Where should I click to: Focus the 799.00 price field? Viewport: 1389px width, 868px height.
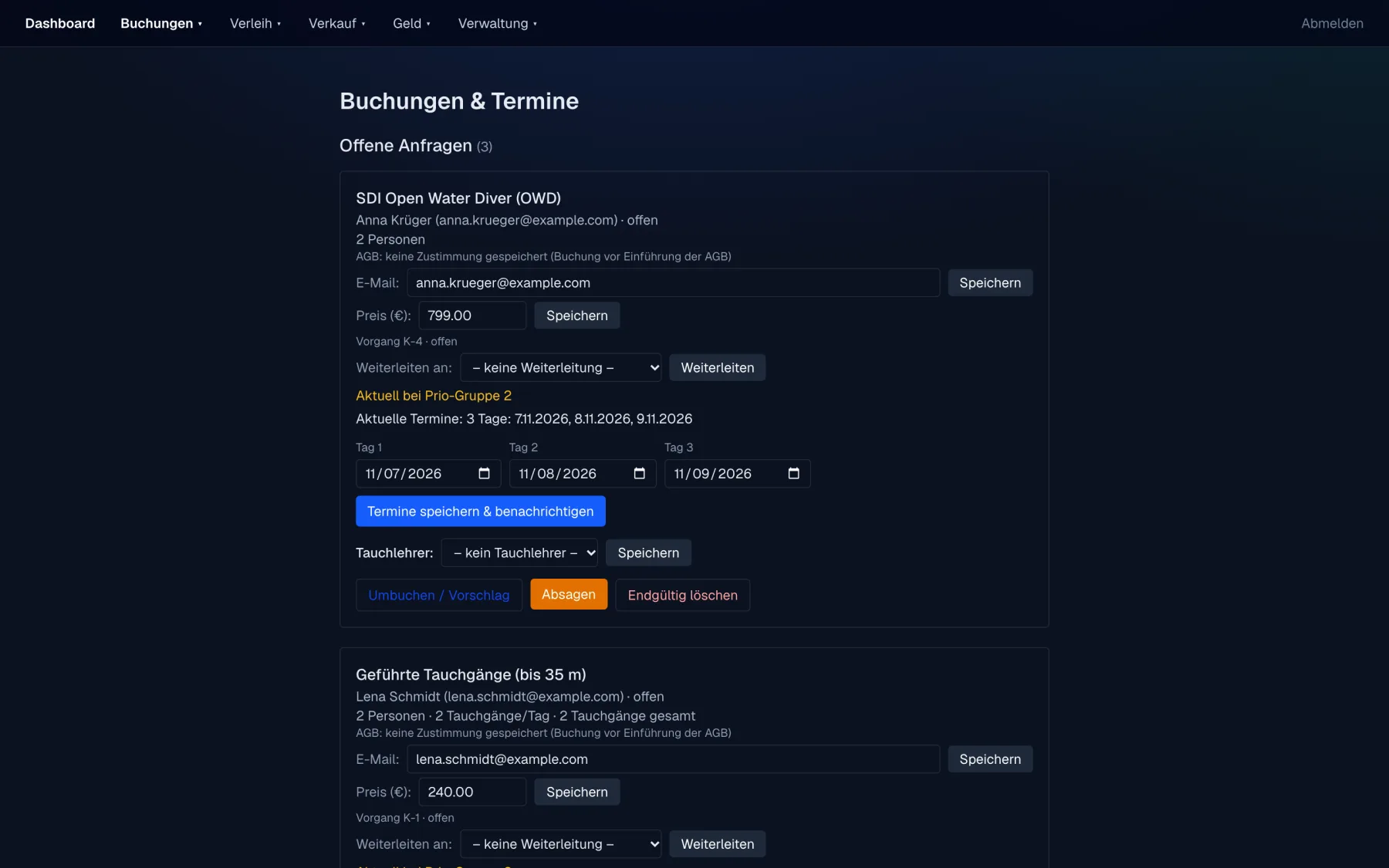pyautogui.click(x=472, y=316)
